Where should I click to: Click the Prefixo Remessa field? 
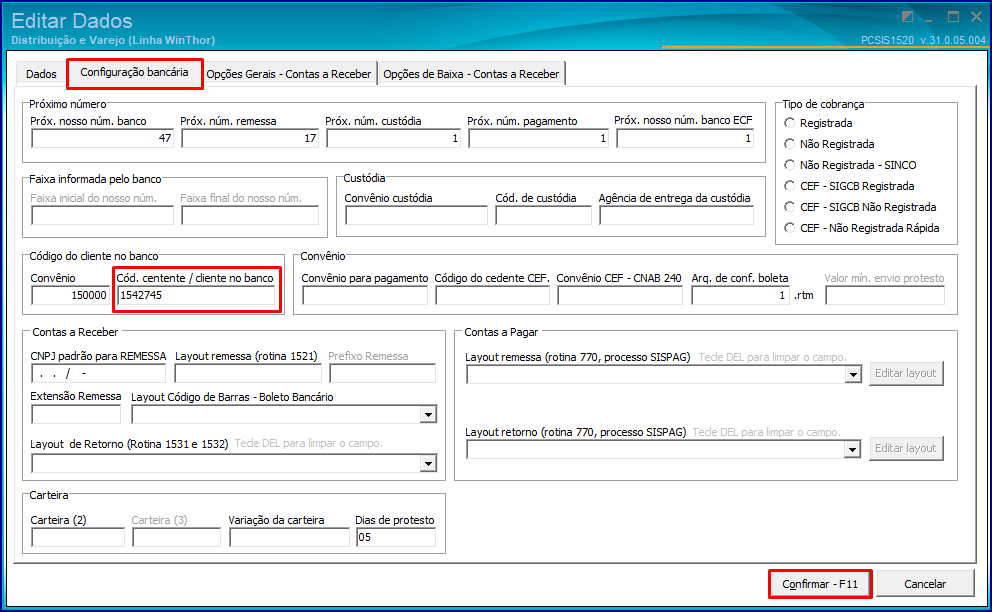point(383,373)
